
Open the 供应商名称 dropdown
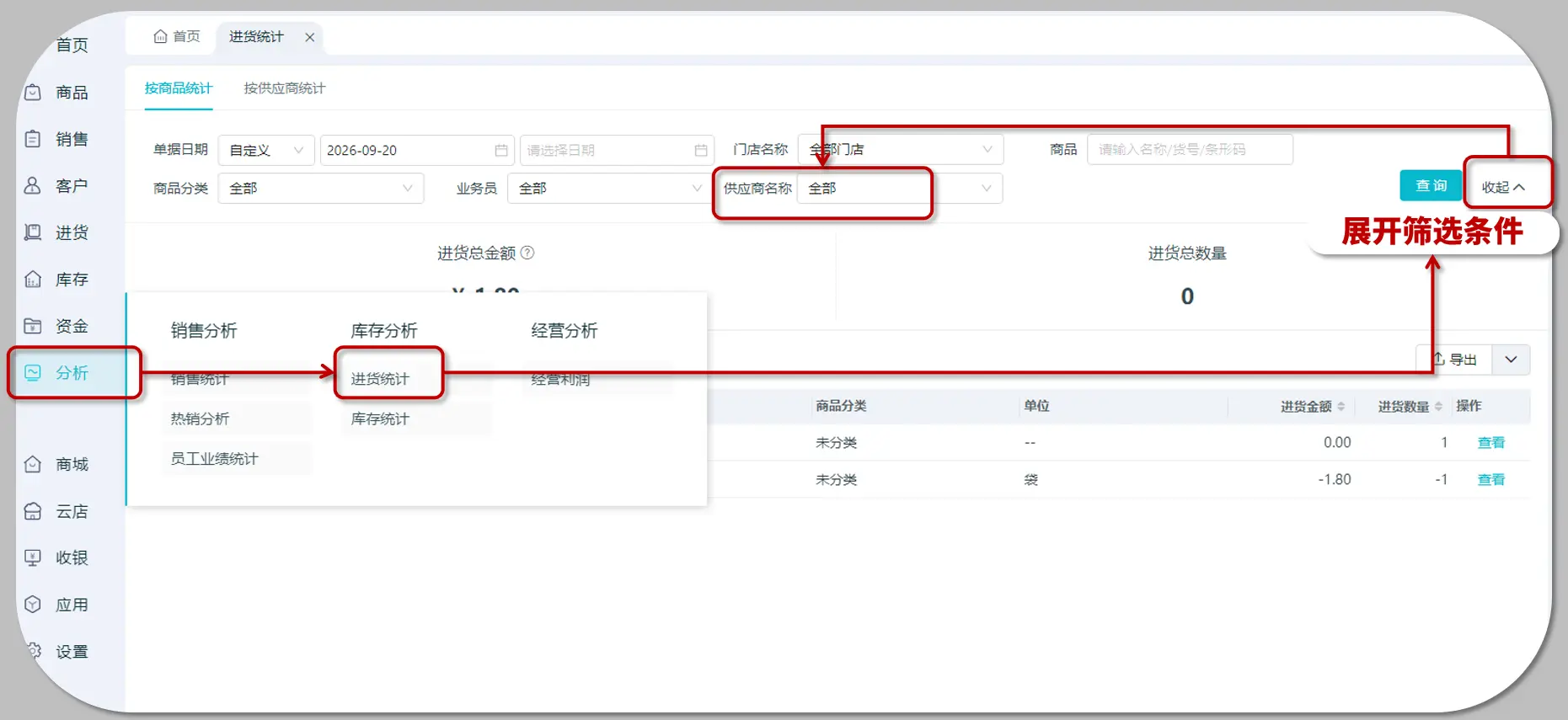[901, 188]
